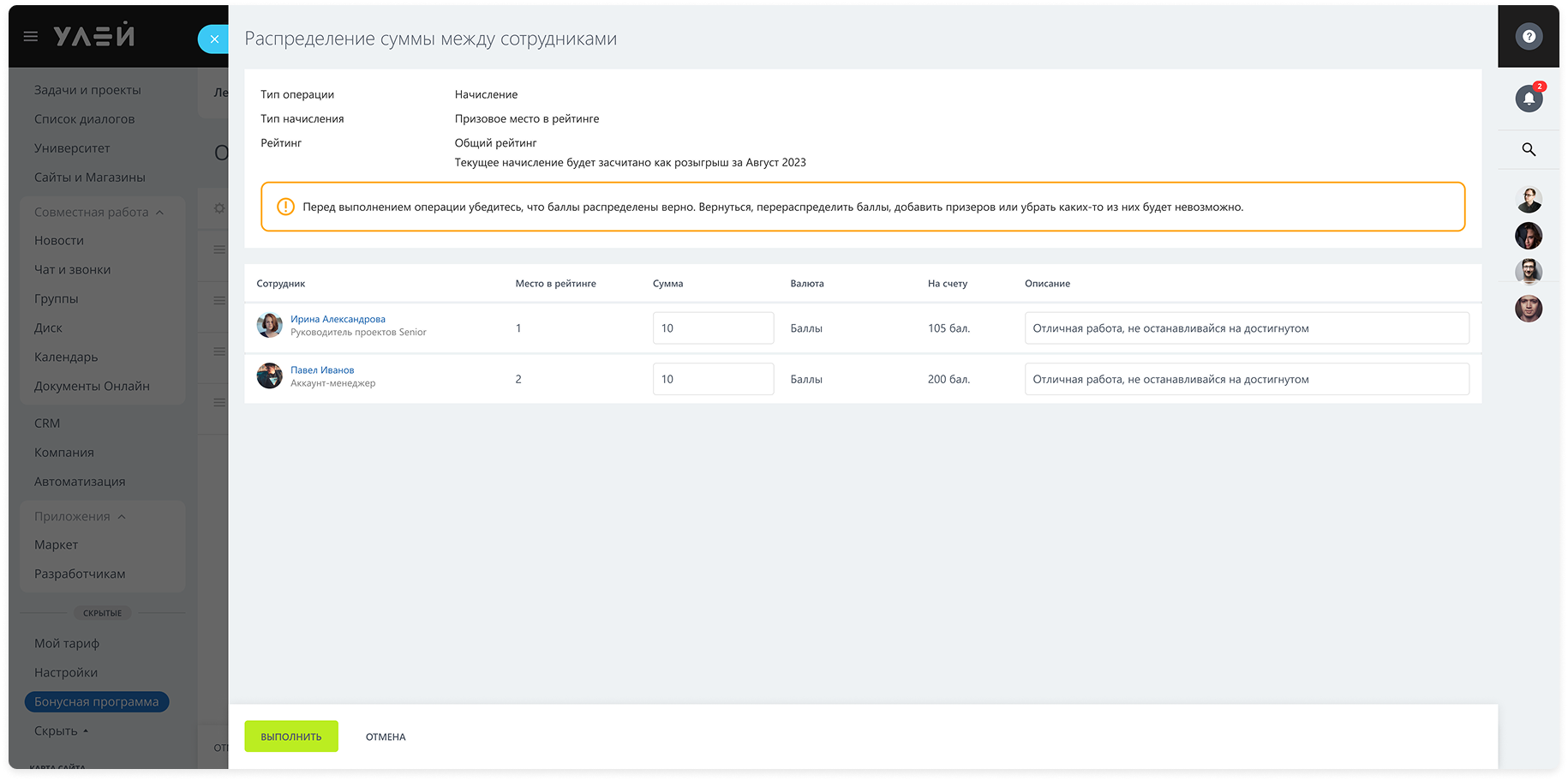Click the Валюта column header
This screenshot has width=1568, height=781.
tap(807, 284)
